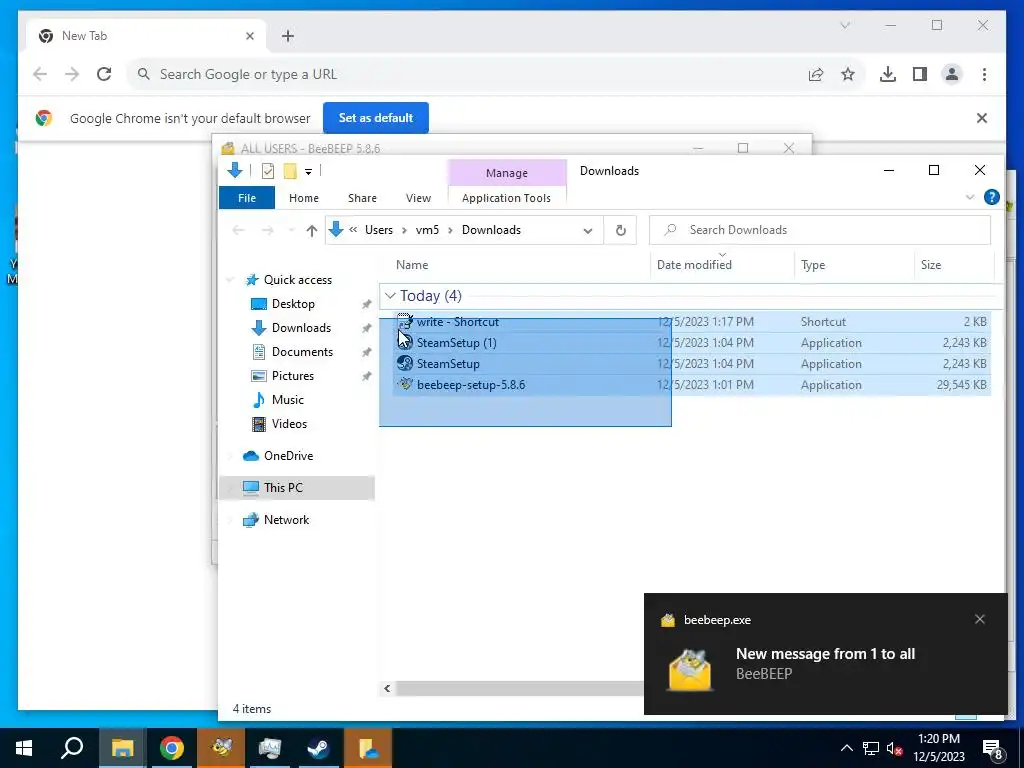Image resolution: width=1024 pixels, height=768 pixels.
Task: Open taskbar search
Action: point(72,748)
